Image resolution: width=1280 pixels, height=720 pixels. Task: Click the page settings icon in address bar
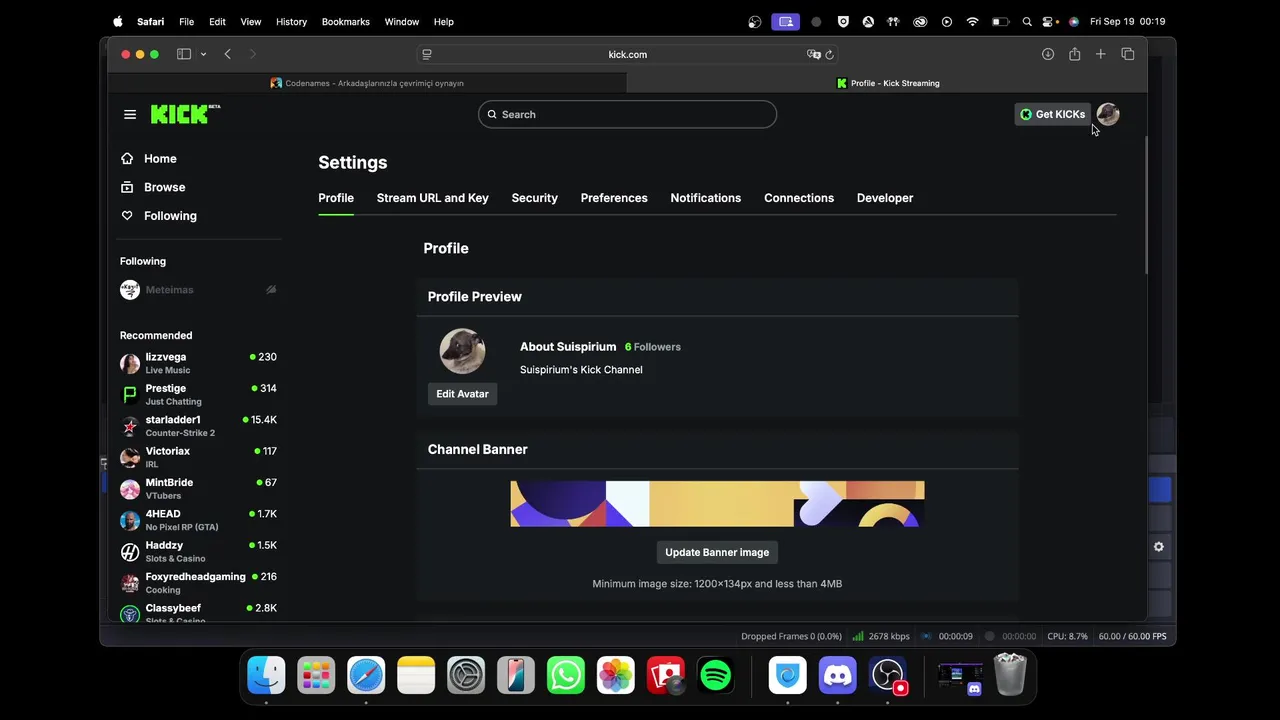click(x=427, y=54)
